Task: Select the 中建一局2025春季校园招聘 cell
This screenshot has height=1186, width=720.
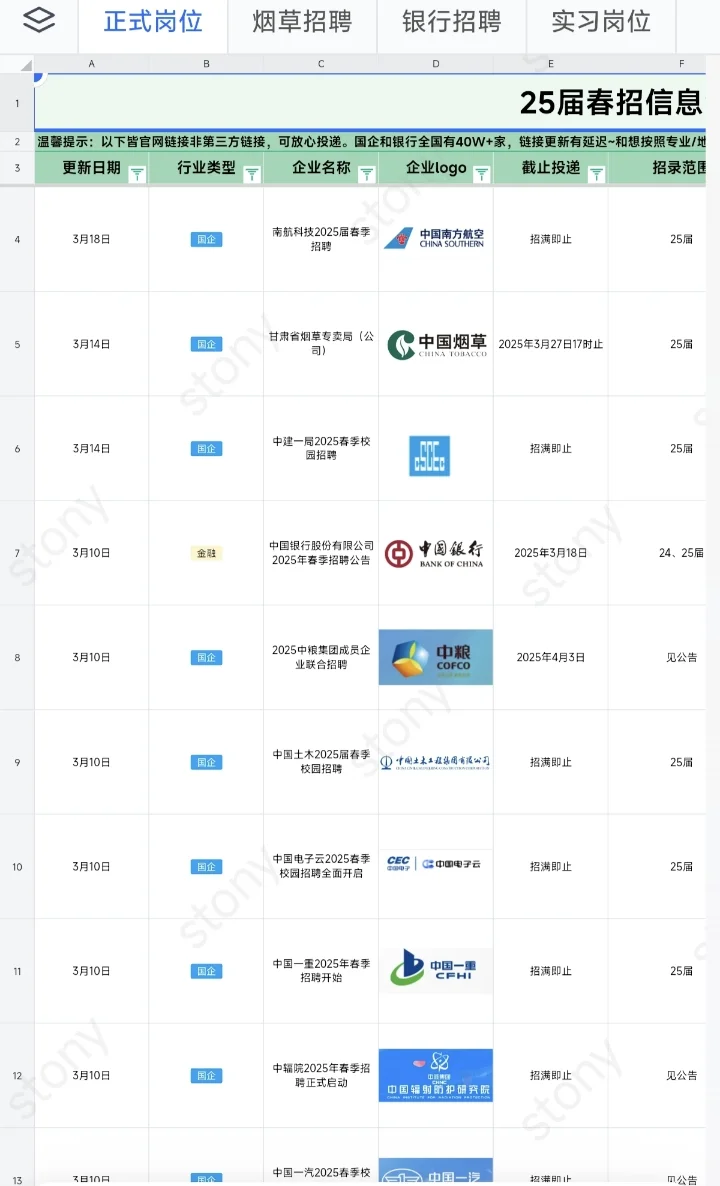Action: pyautogui.click(x=321, y=448)
